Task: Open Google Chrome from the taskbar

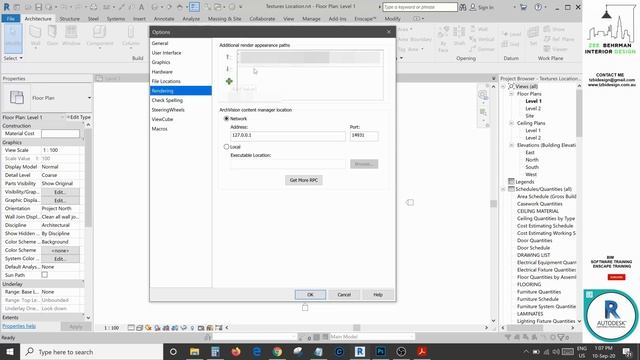Action: [278, 351]
